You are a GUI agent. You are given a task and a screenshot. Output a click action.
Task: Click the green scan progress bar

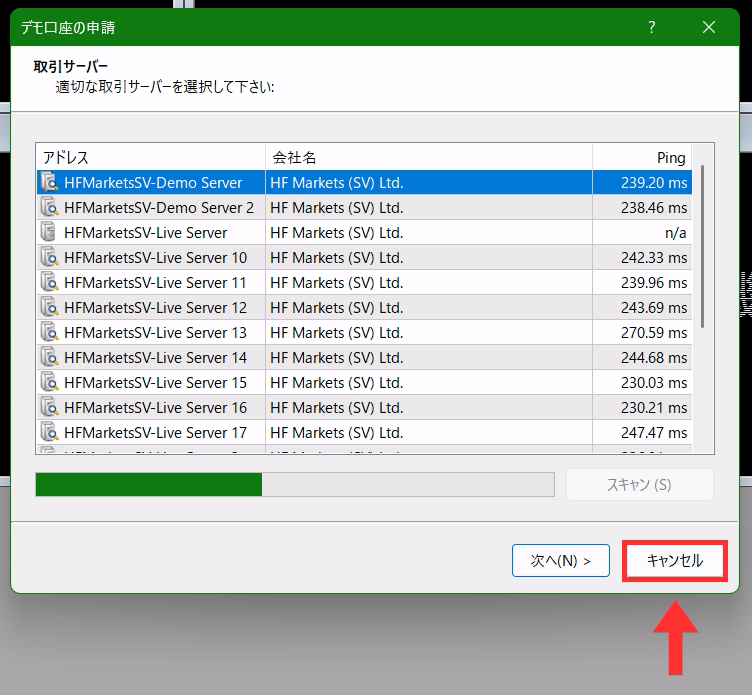[x=295, y=484]
